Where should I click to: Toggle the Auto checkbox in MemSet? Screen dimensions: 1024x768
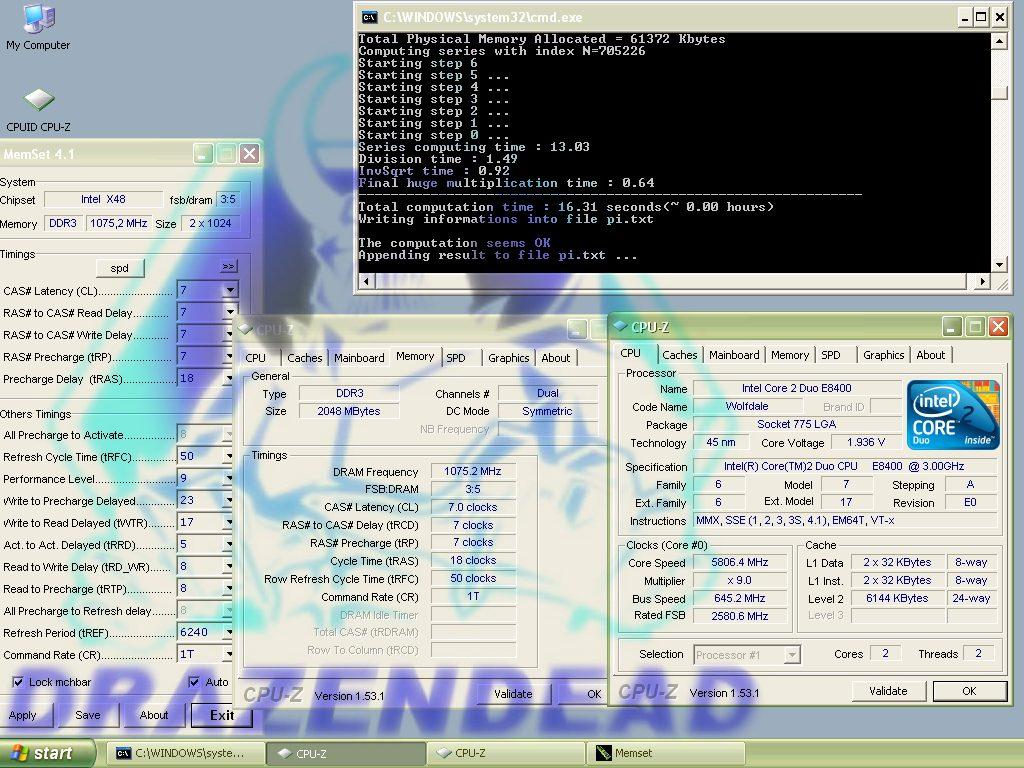point(193,682)
